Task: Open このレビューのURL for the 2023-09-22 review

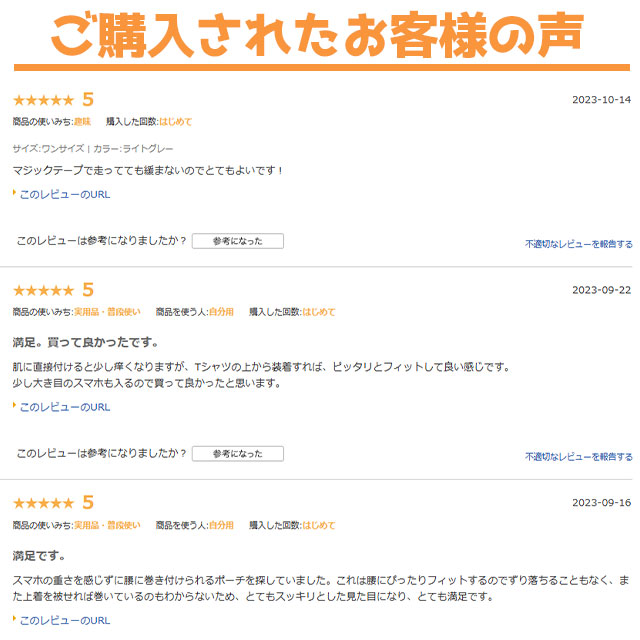Action: coord(65,407)
